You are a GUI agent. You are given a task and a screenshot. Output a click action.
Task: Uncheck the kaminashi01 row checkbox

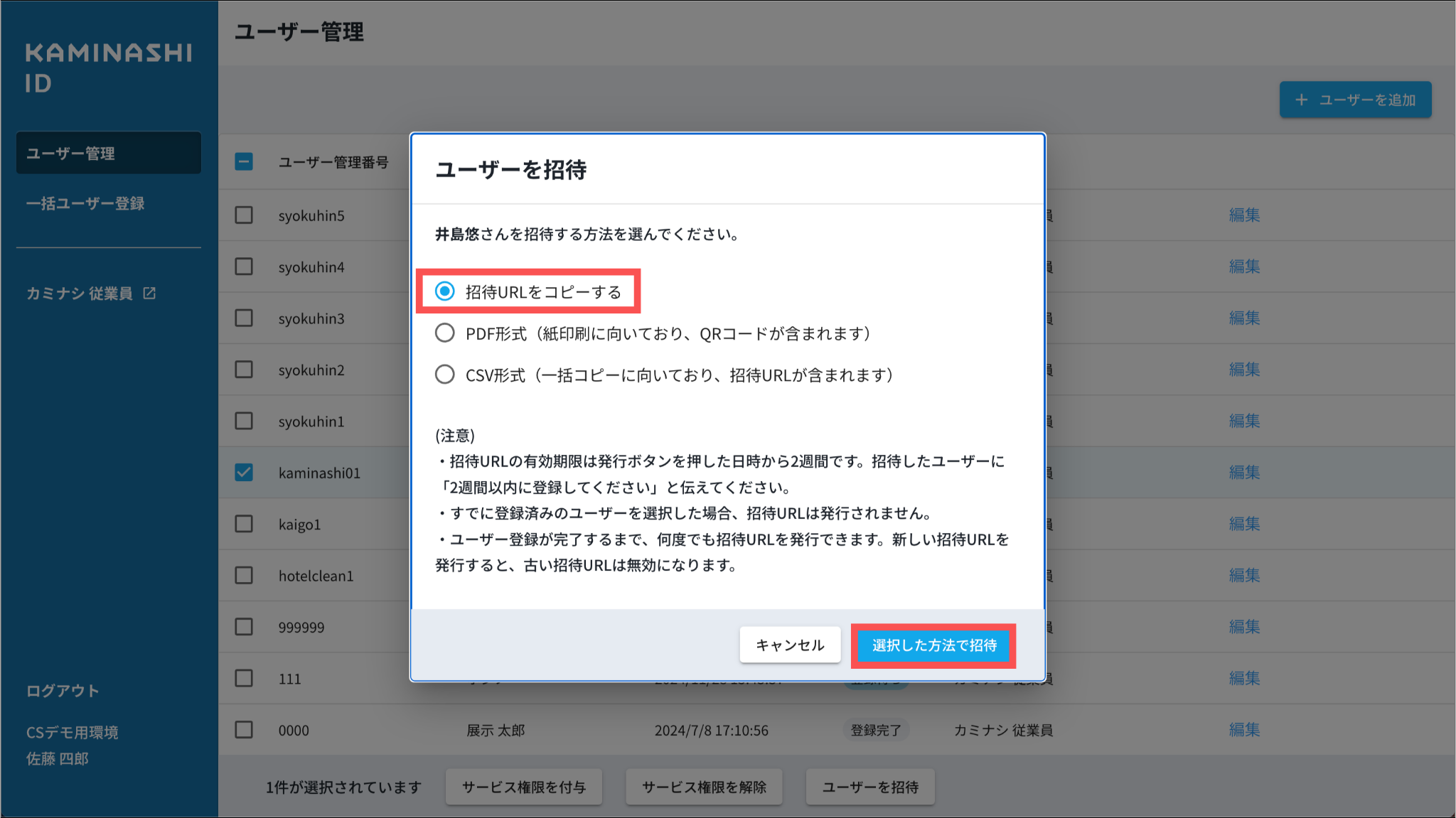pos(244,473)
